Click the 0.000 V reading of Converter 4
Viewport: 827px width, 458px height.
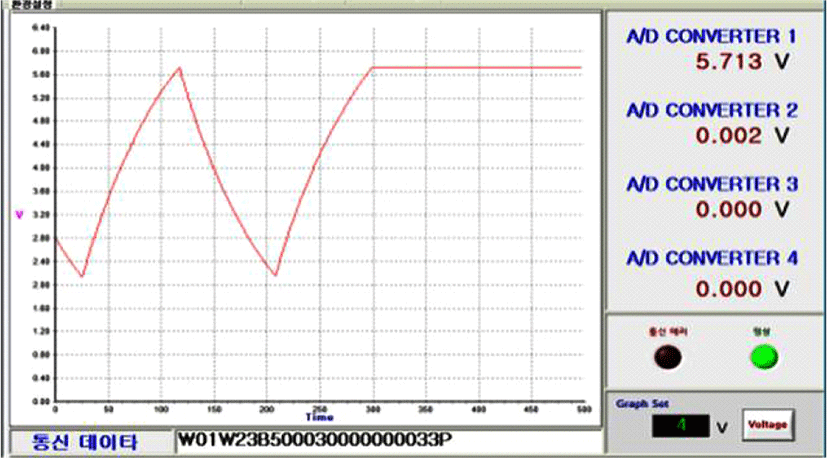(x=743, y=289)
